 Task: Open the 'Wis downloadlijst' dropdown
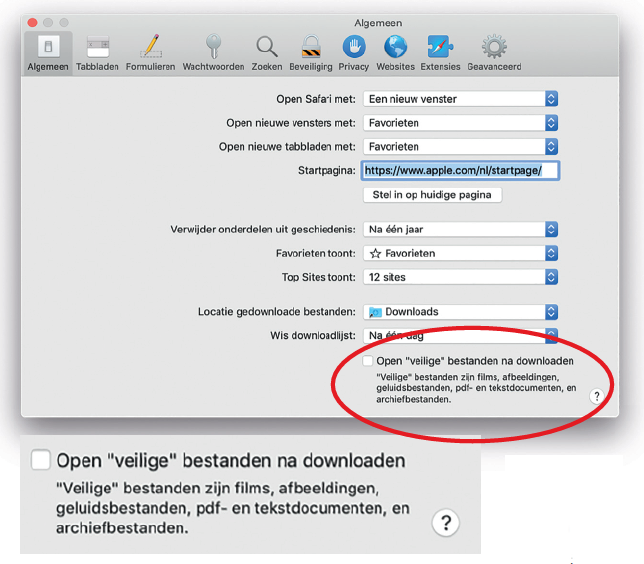coord(460,336)
